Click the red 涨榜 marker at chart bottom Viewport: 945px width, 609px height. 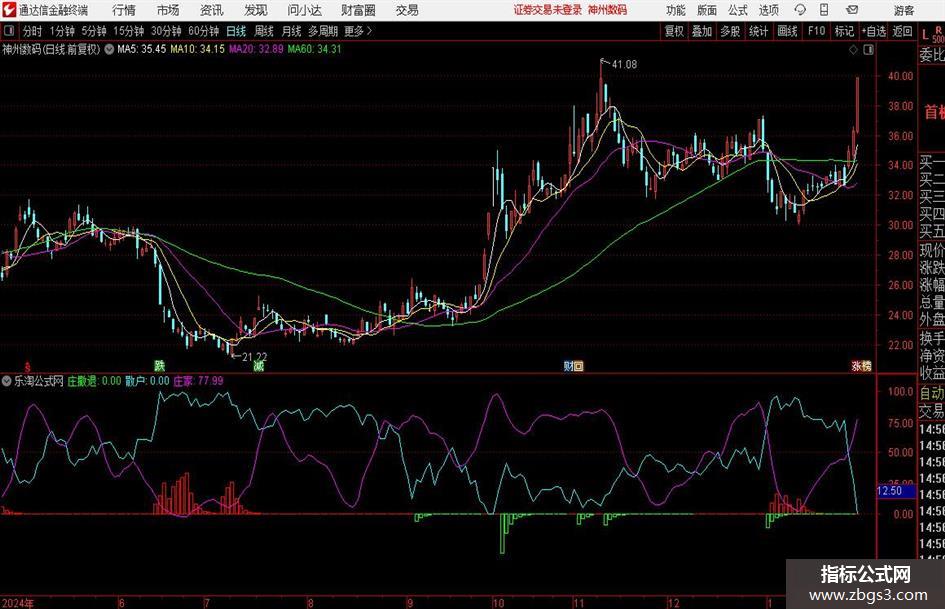(x=861, y=365)
